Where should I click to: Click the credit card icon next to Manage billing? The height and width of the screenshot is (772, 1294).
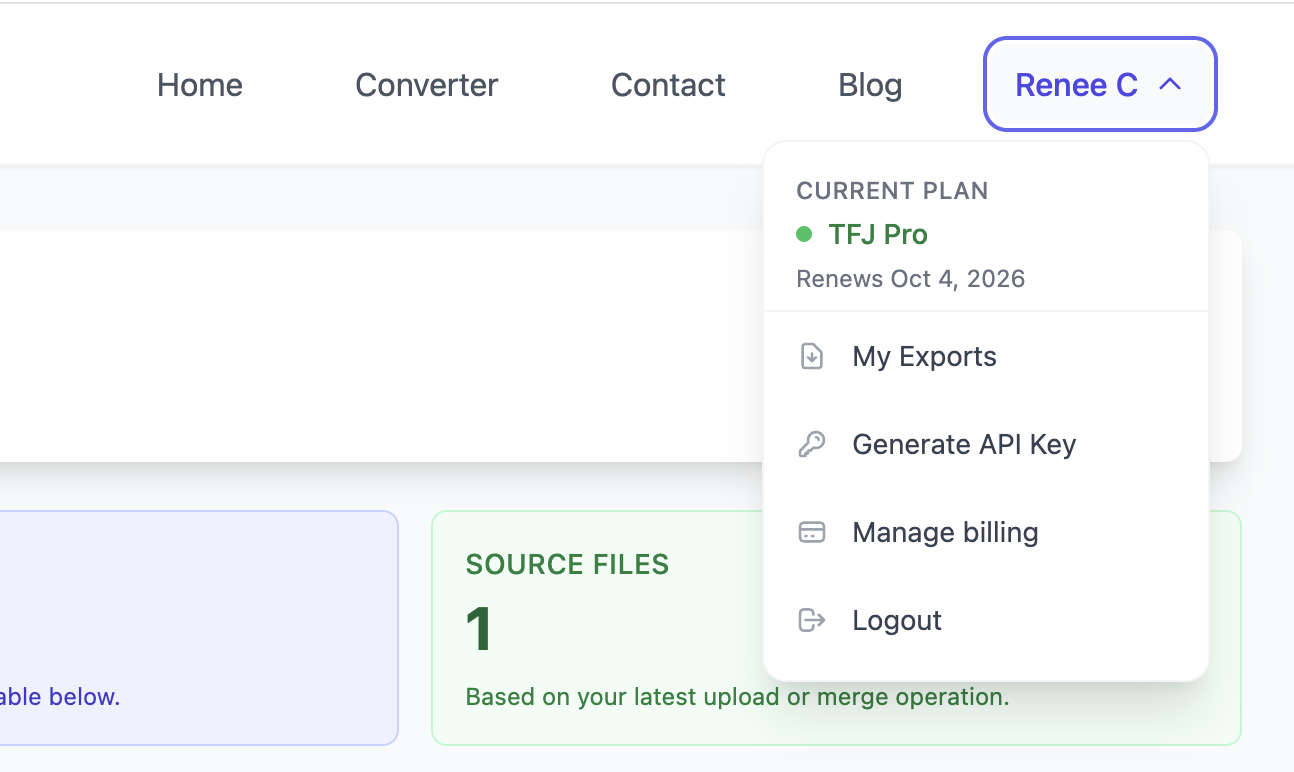click(x=812, y=532)
